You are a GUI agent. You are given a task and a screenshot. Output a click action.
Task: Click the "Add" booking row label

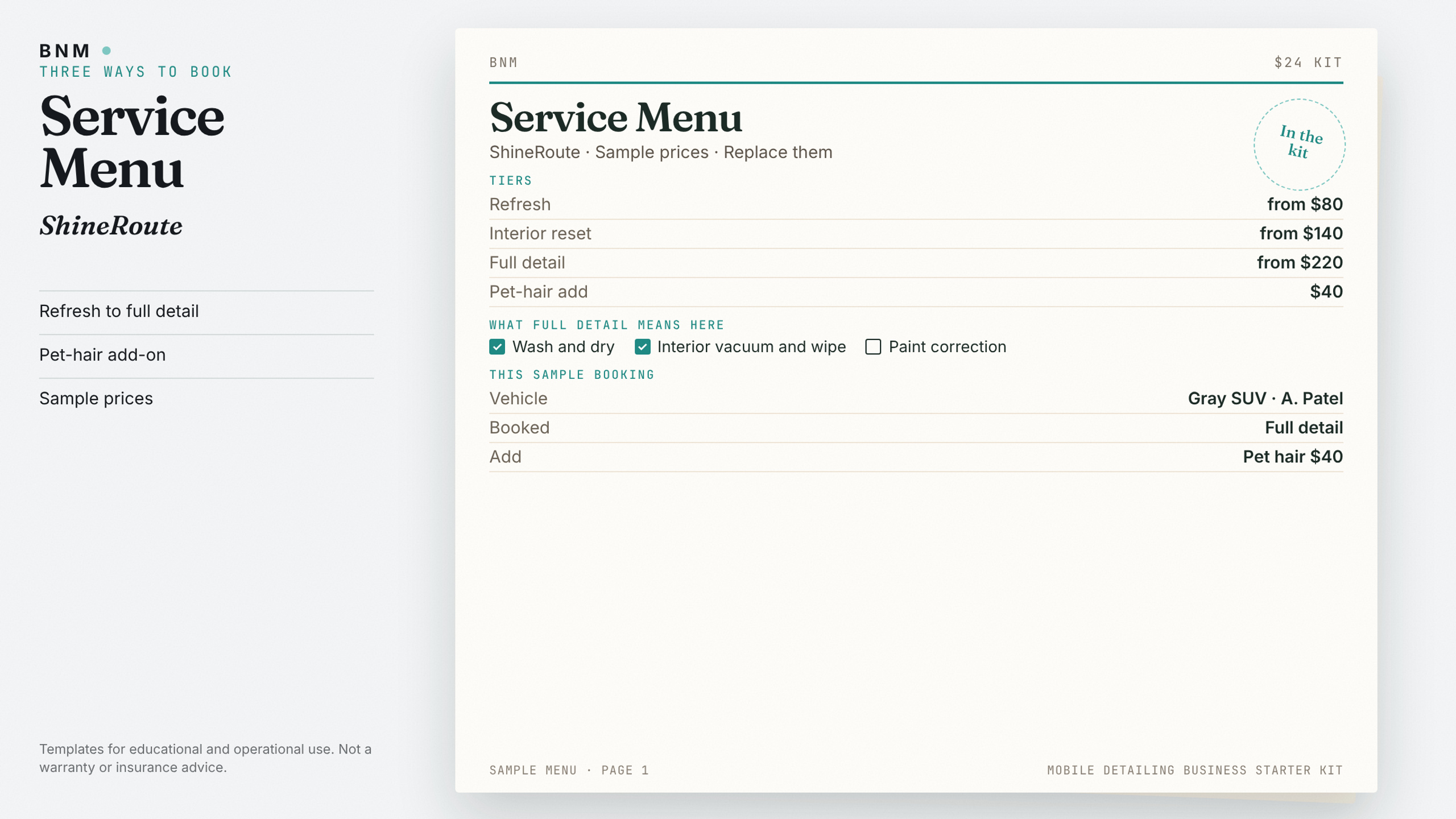tap(505, 457)
